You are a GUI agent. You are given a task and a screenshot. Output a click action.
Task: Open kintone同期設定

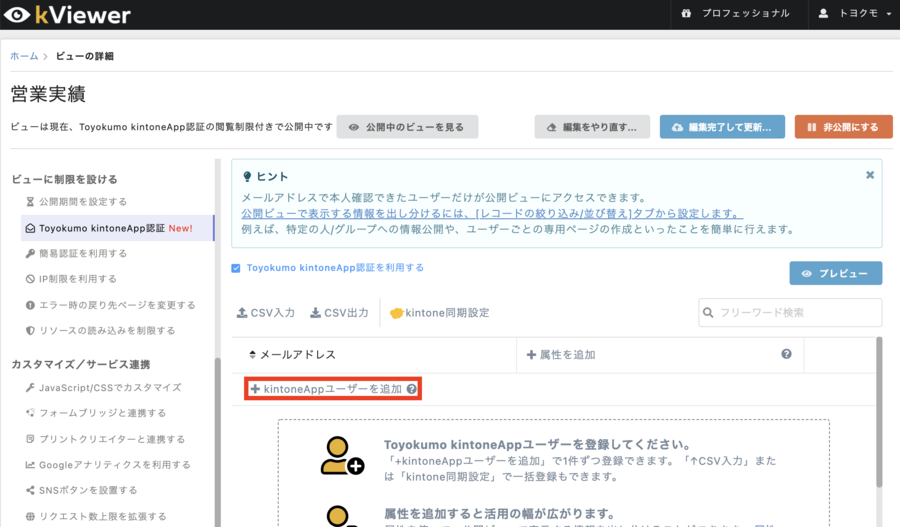(440, 313)
